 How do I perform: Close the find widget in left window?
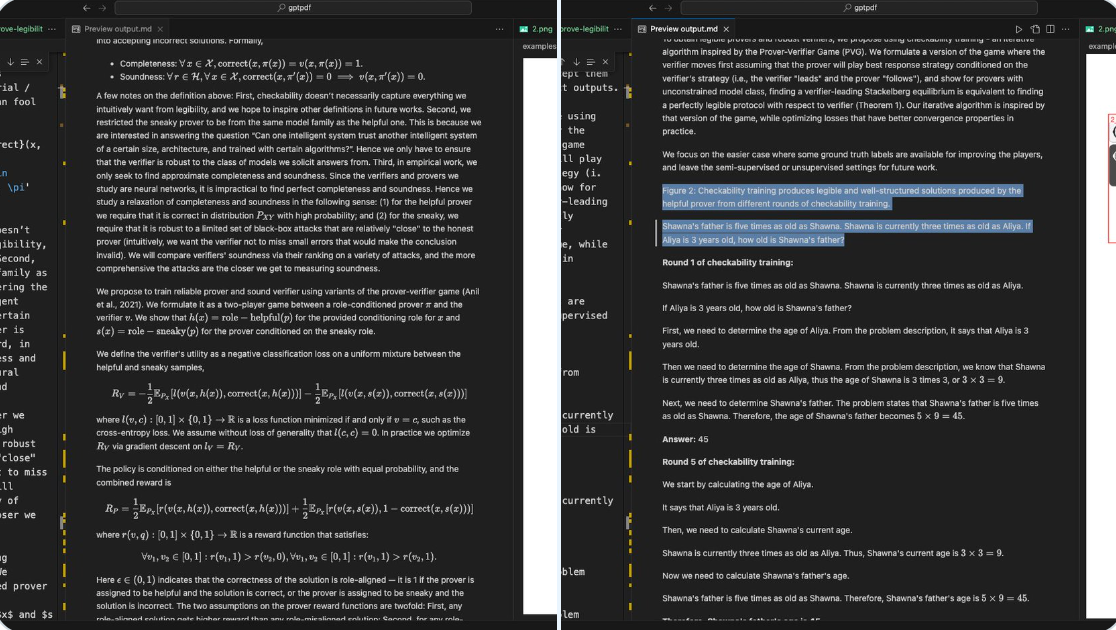coord(39,62)
